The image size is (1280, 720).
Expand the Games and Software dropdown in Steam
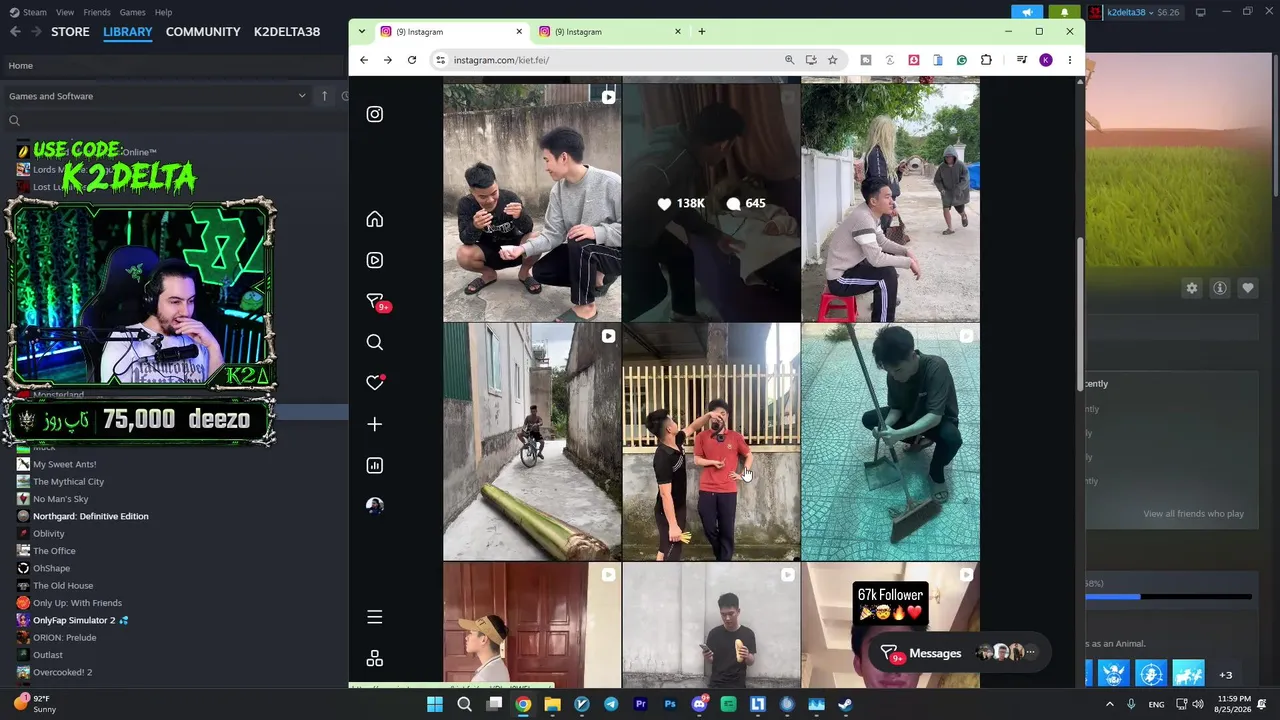tap(302, 96)
